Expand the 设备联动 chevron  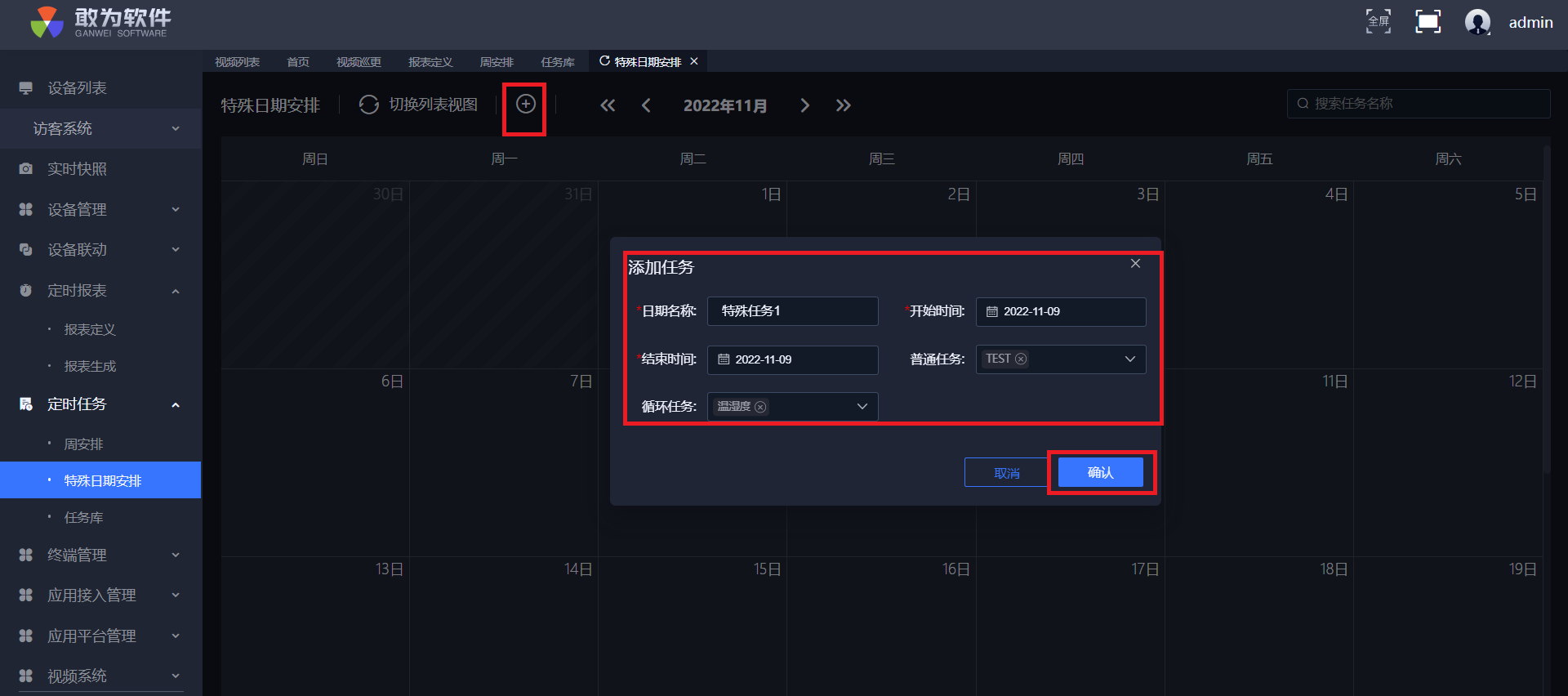[176, 250]
